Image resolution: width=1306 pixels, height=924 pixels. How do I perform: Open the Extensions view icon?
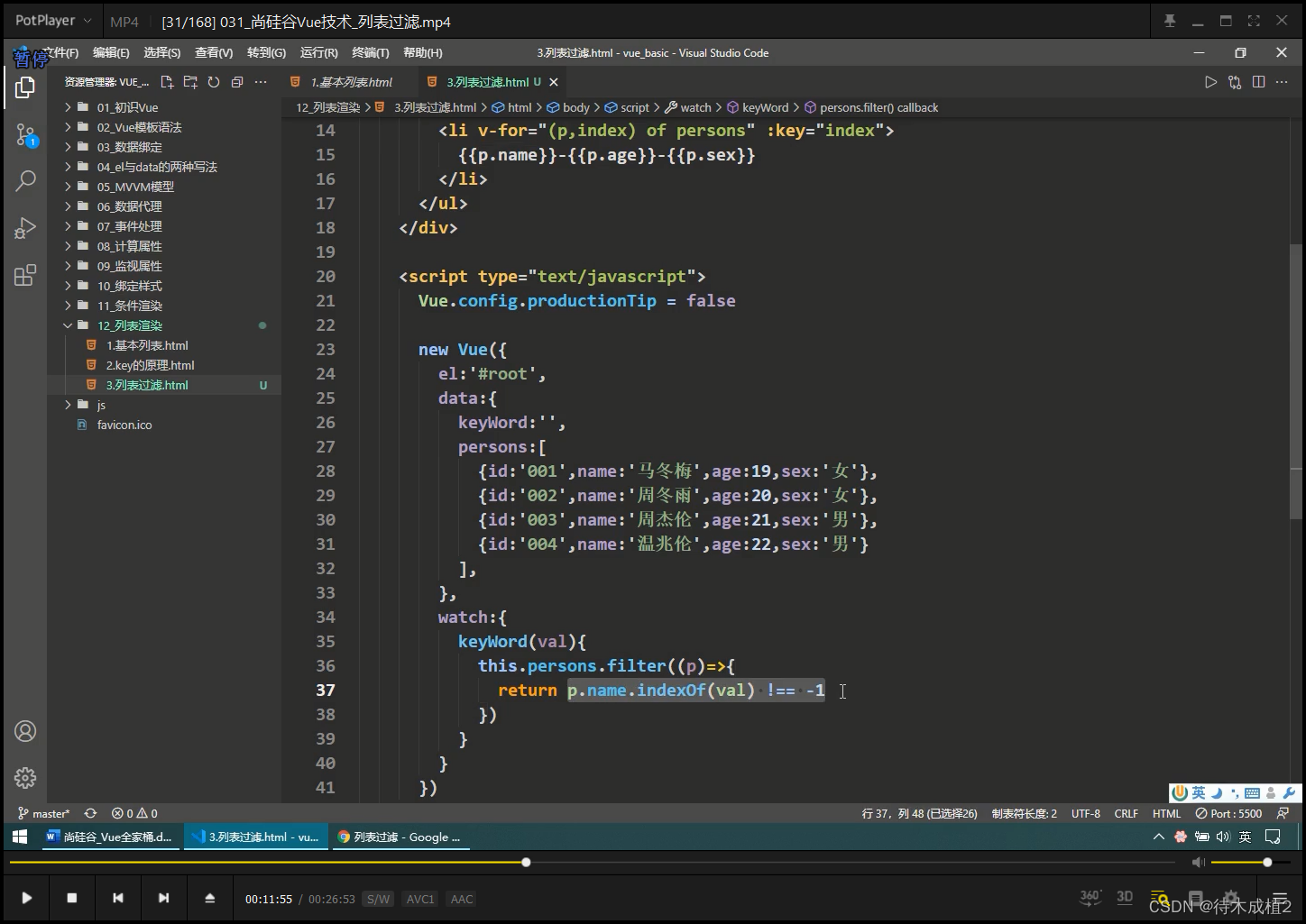(25, 275)
